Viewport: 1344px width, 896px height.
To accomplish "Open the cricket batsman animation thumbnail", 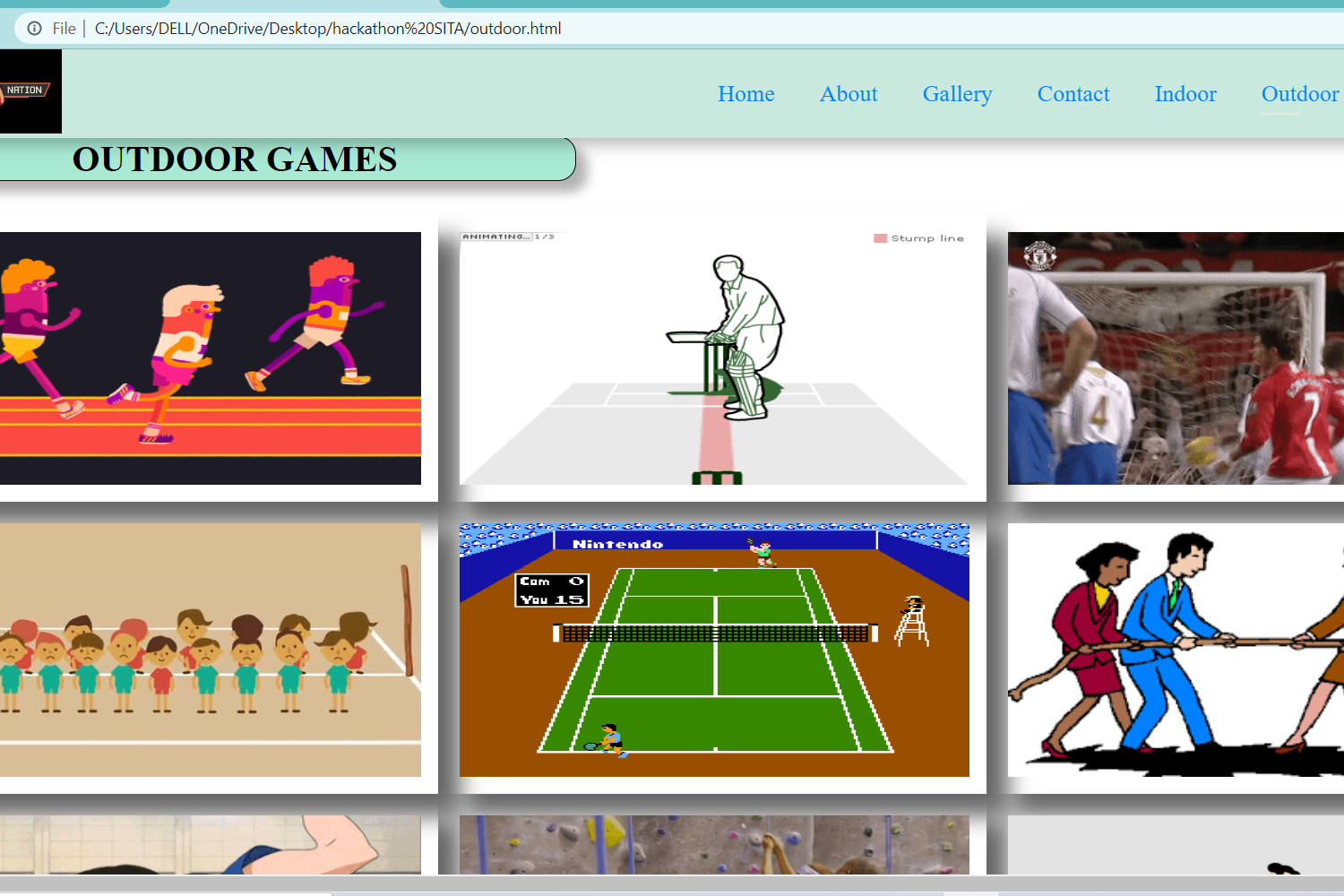I will pyautogui.click(x=714, y=358).
